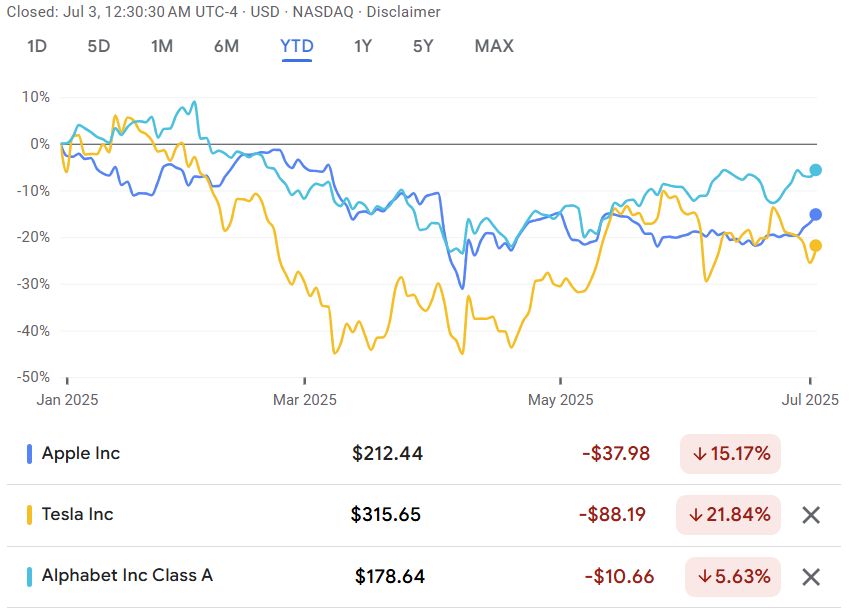Click the -20% y-axis label
Screen dimensions: 856x613
click(x=33, y=237)
